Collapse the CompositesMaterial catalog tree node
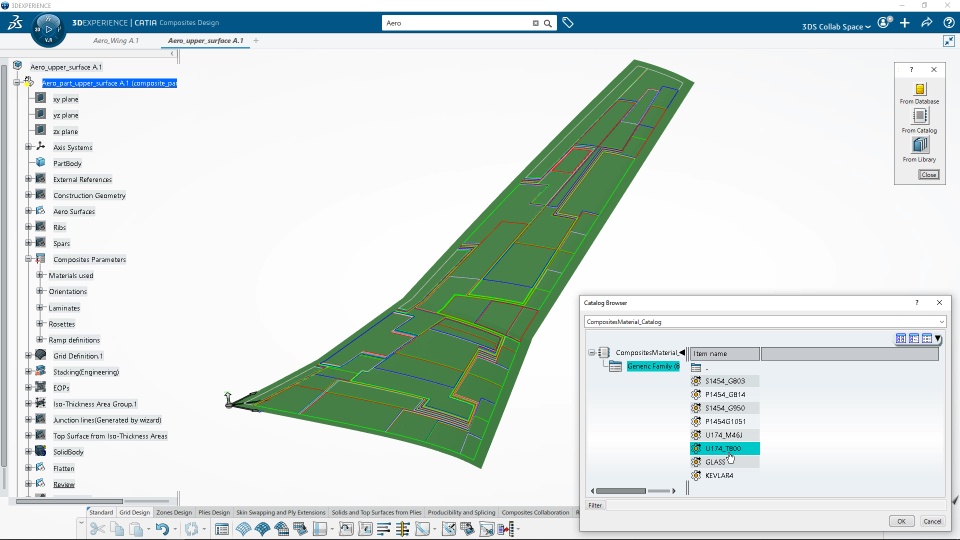 coord(591,353)
